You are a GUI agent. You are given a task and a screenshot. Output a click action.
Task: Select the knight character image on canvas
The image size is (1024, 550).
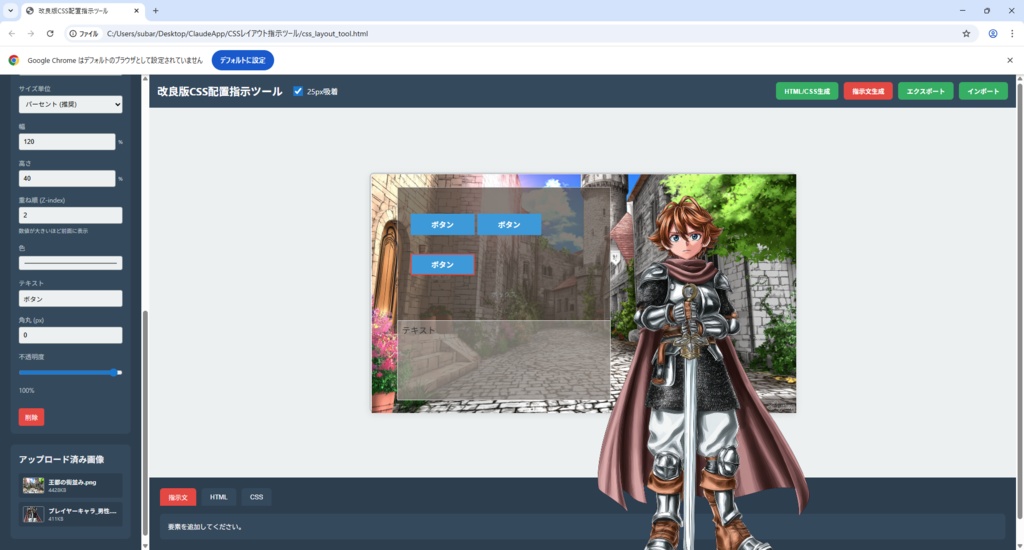[702, 372]
